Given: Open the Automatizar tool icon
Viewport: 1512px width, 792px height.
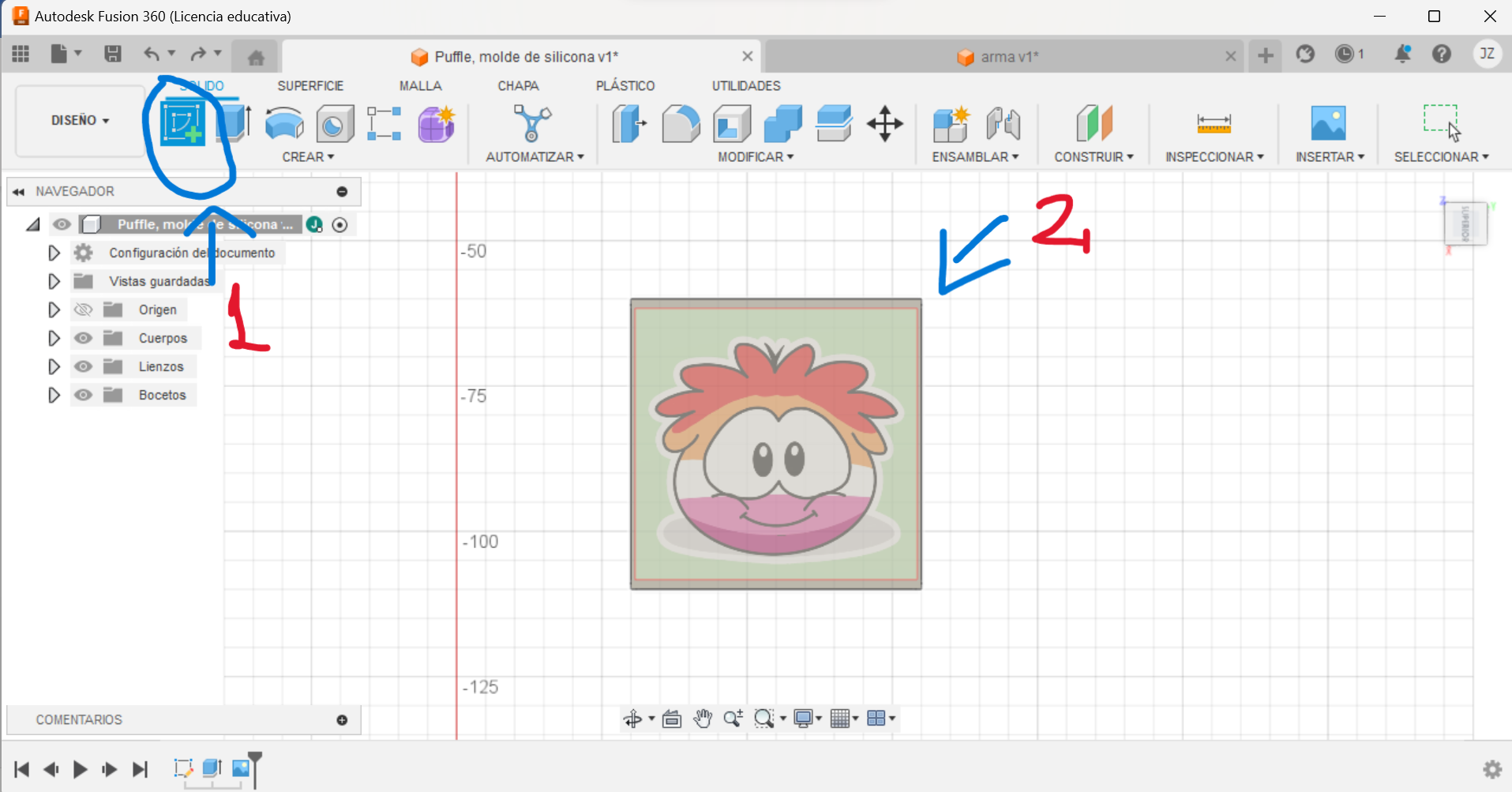Looking at the screenshot, I should [533, 124].
